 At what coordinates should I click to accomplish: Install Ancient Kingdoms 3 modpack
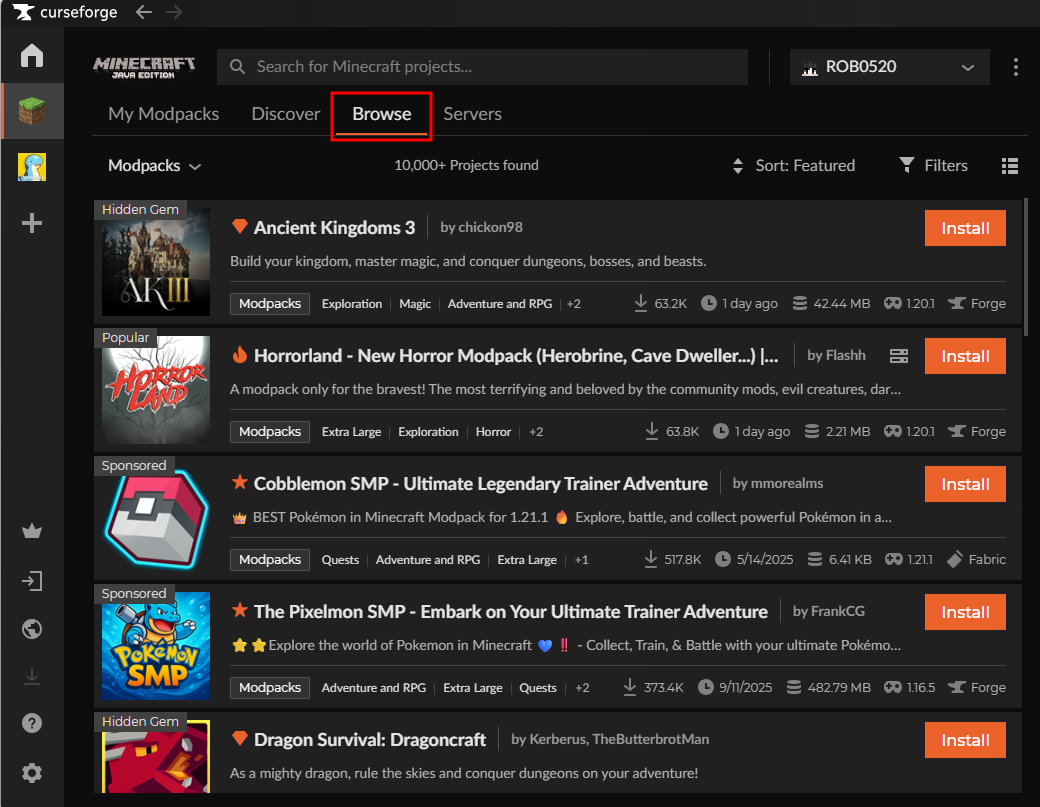[965, 228]
